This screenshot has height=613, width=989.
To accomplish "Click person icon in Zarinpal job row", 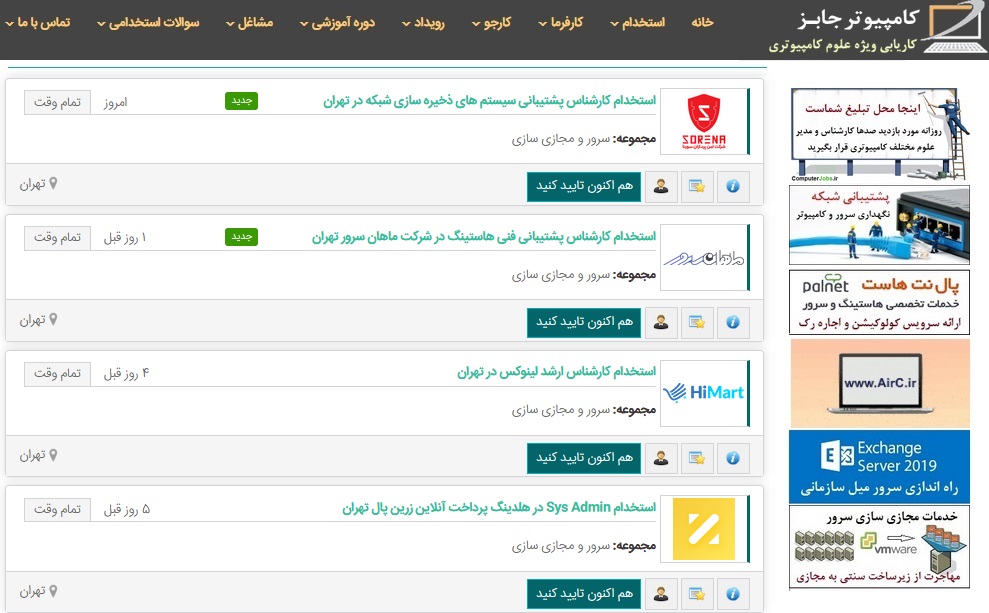I will (661, 594).
